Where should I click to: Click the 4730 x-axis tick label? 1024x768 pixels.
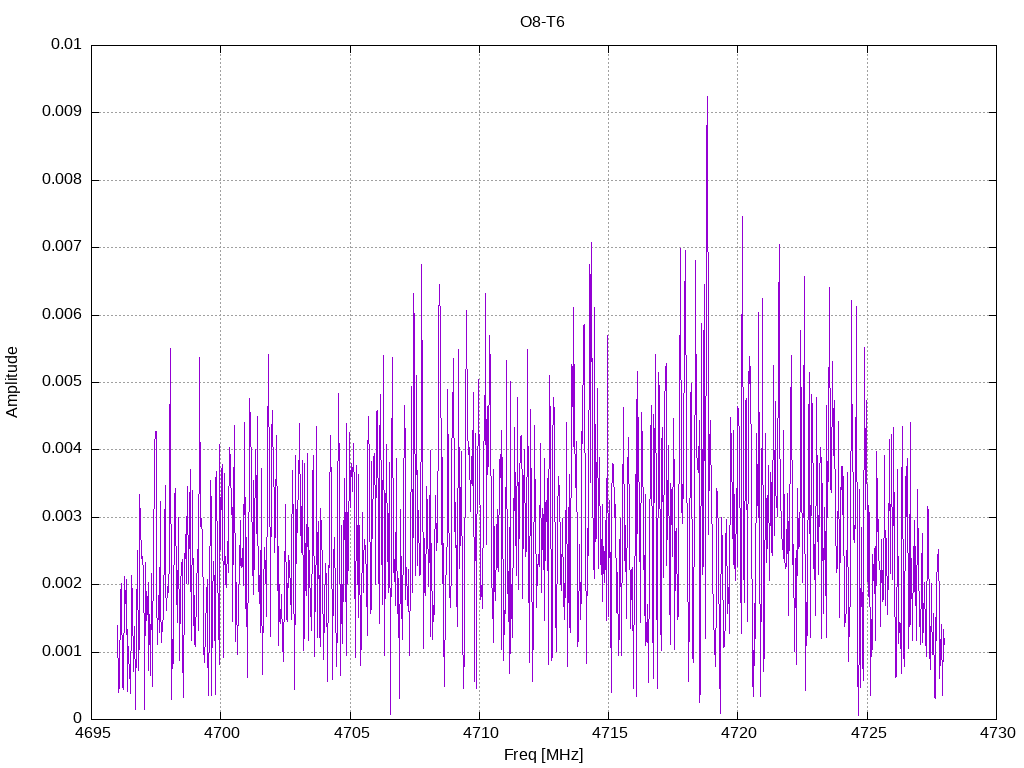pos(997,733)
